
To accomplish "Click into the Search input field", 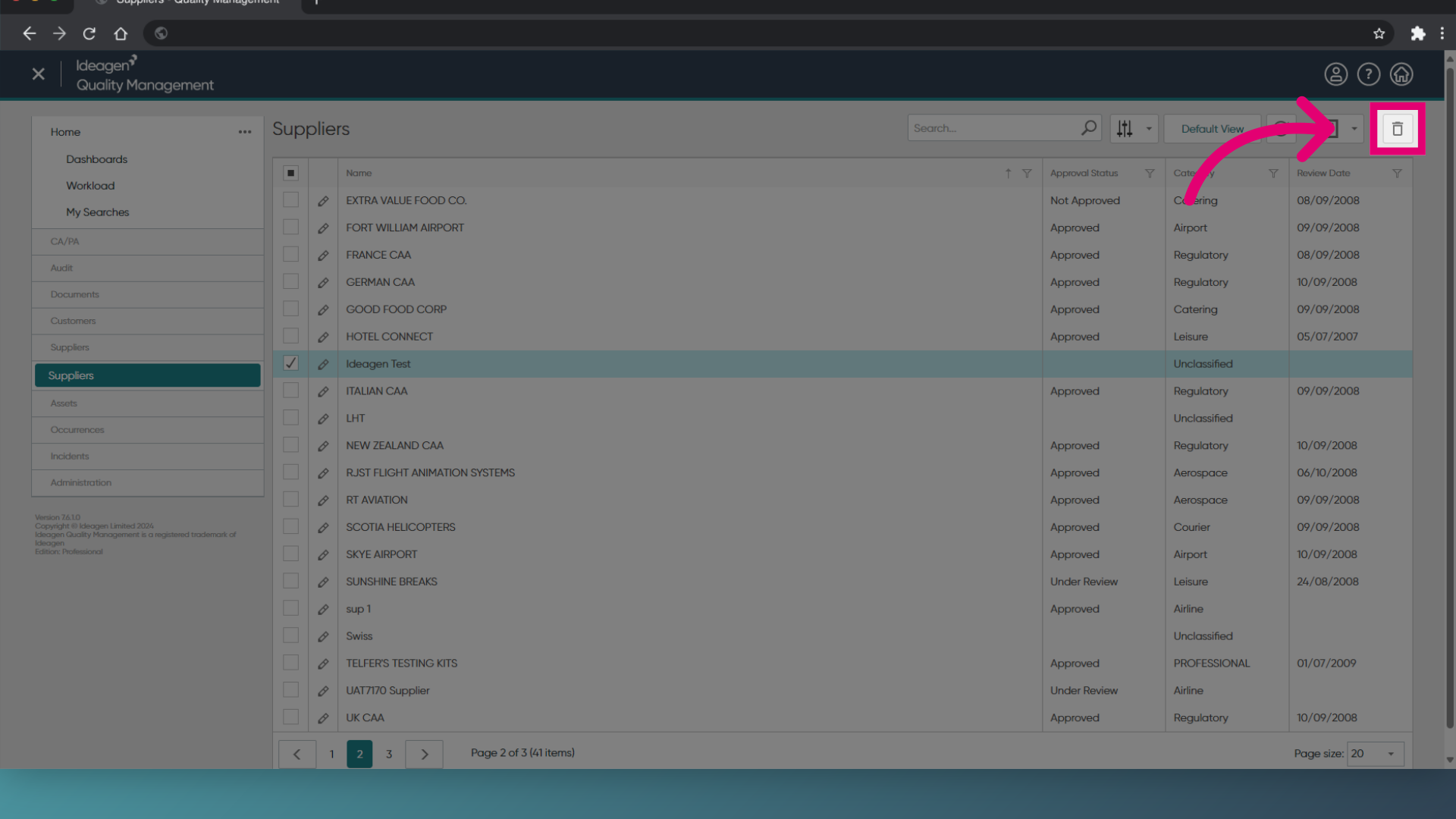I will click(x=993, y=128).
